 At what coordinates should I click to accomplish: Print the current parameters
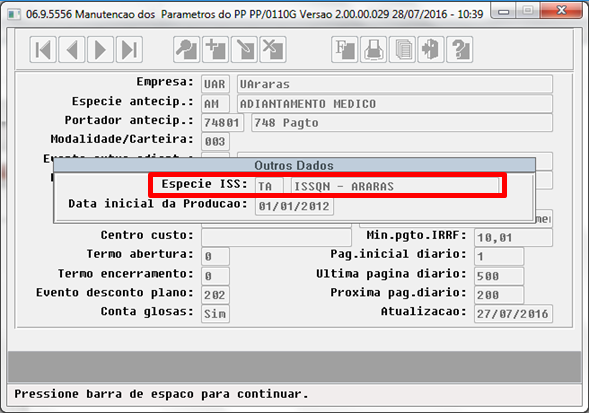coord(373,49)
